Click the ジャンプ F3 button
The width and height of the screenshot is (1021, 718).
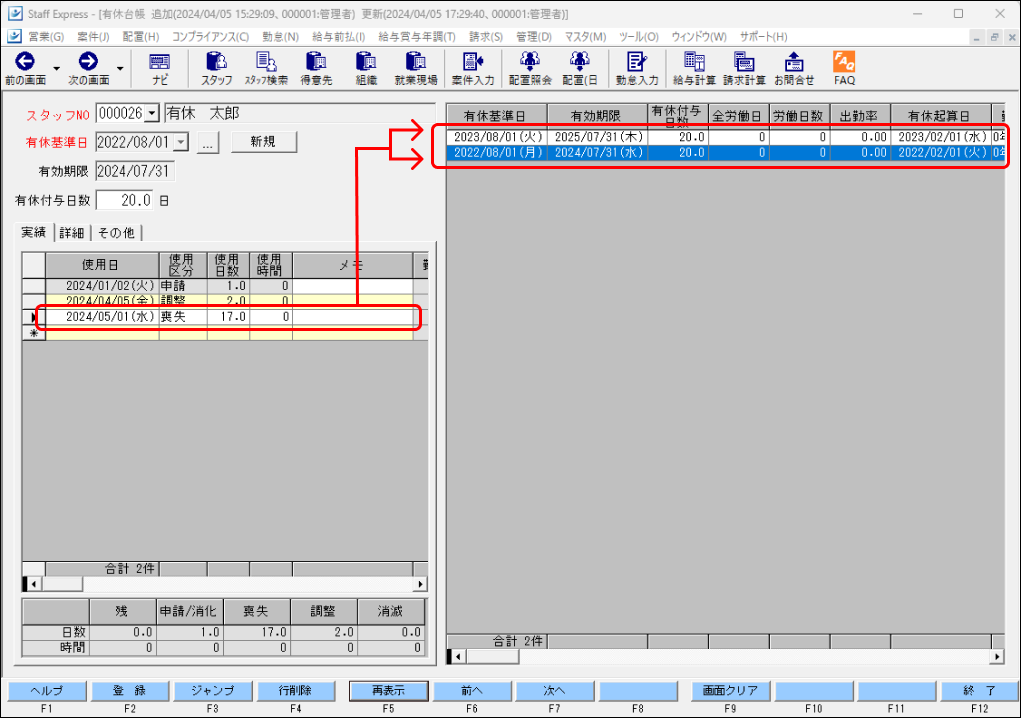(x=212, y=691)
